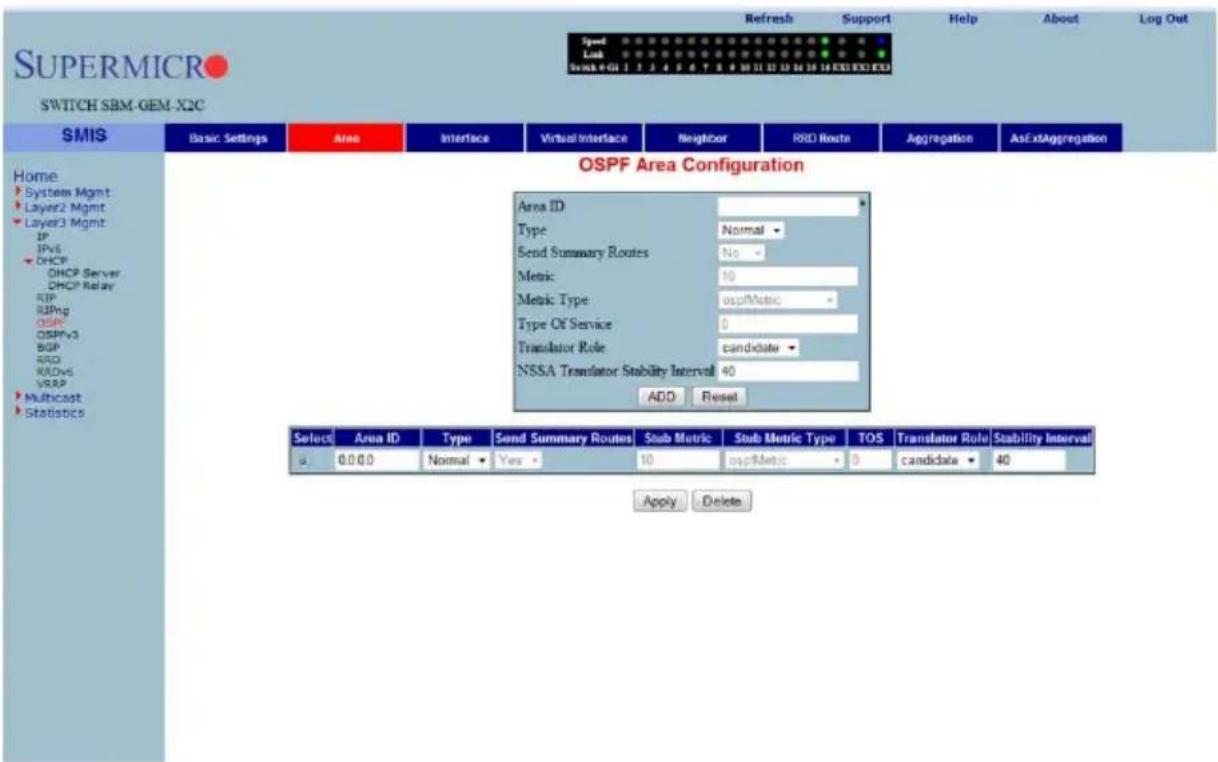Viewport: 1218px width, 762px height.
Task: Switch to the Virtual Interface tab
Action: 584,138
